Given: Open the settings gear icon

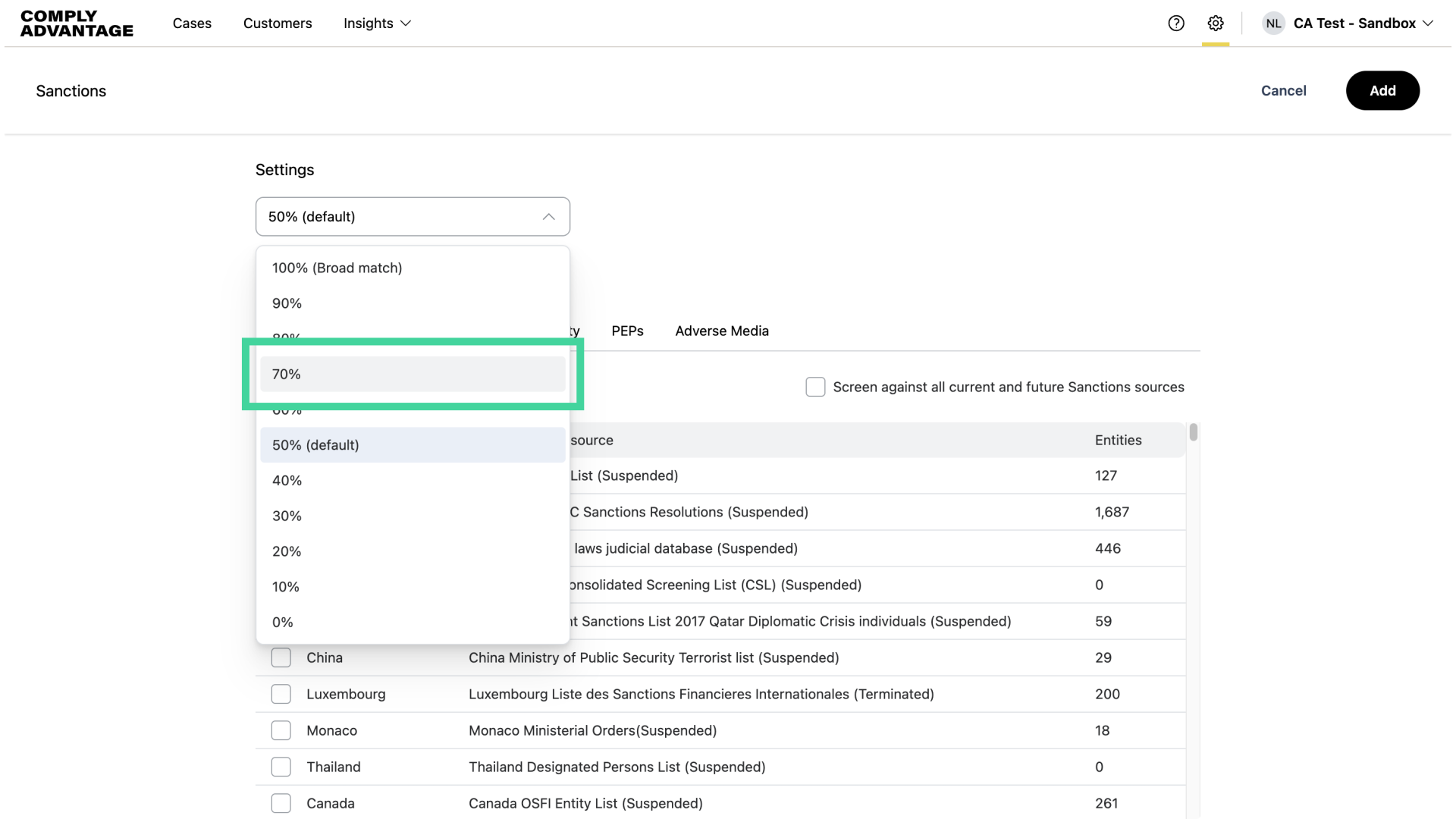Looking at the screenshot, I should pyautogui.click(x=1216, y=24).
